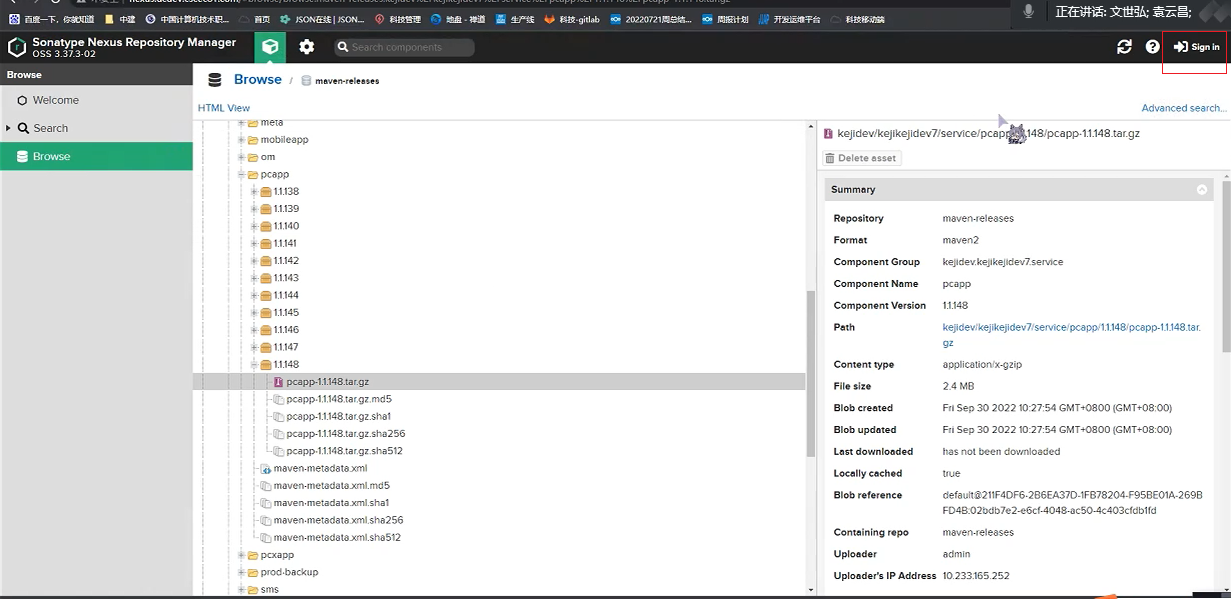Click the Sign in button
1231x599 pixels.
tap(1196, 47)
